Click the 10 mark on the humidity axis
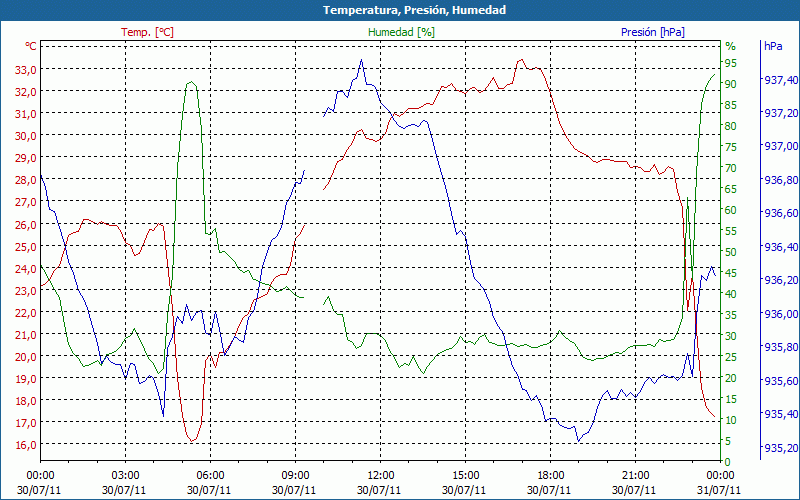The width and height of the screenshot is (800, 500). tap(731, 420)
